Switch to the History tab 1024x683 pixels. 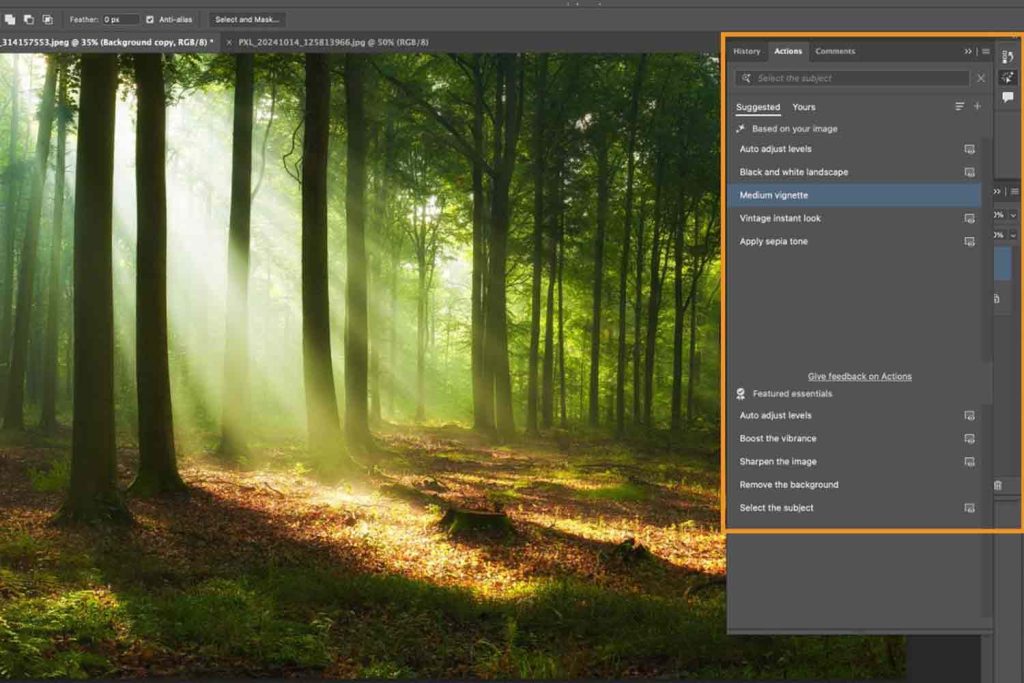[x=746, y=51]
